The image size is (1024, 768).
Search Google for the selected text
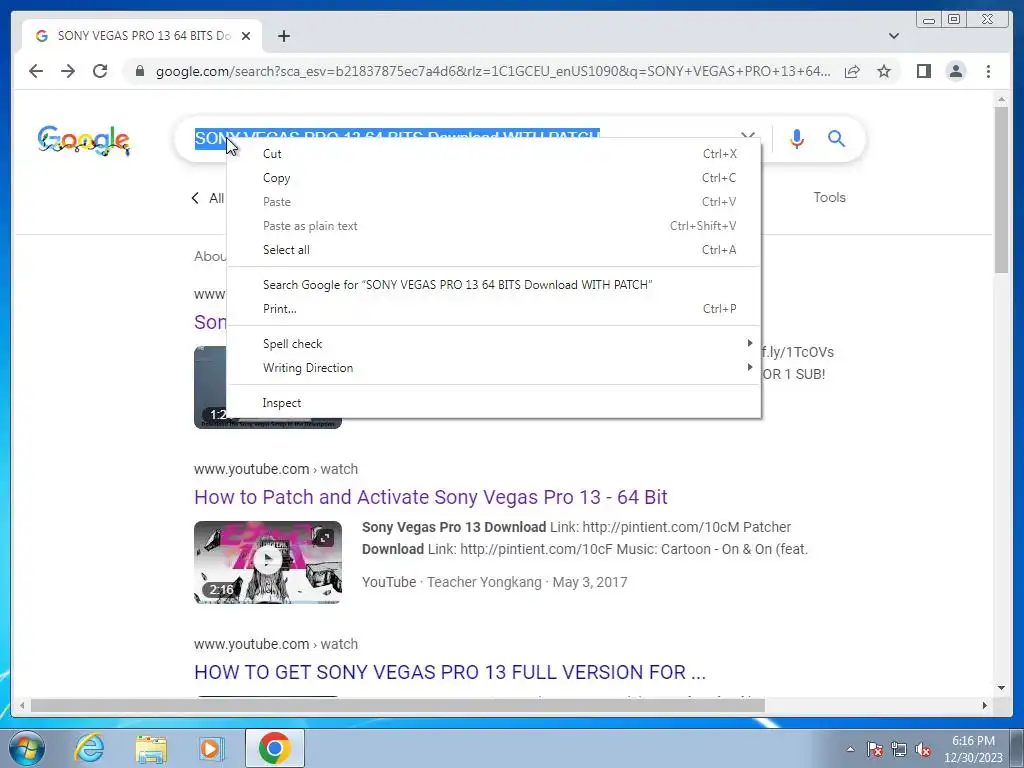coord(494,285)
